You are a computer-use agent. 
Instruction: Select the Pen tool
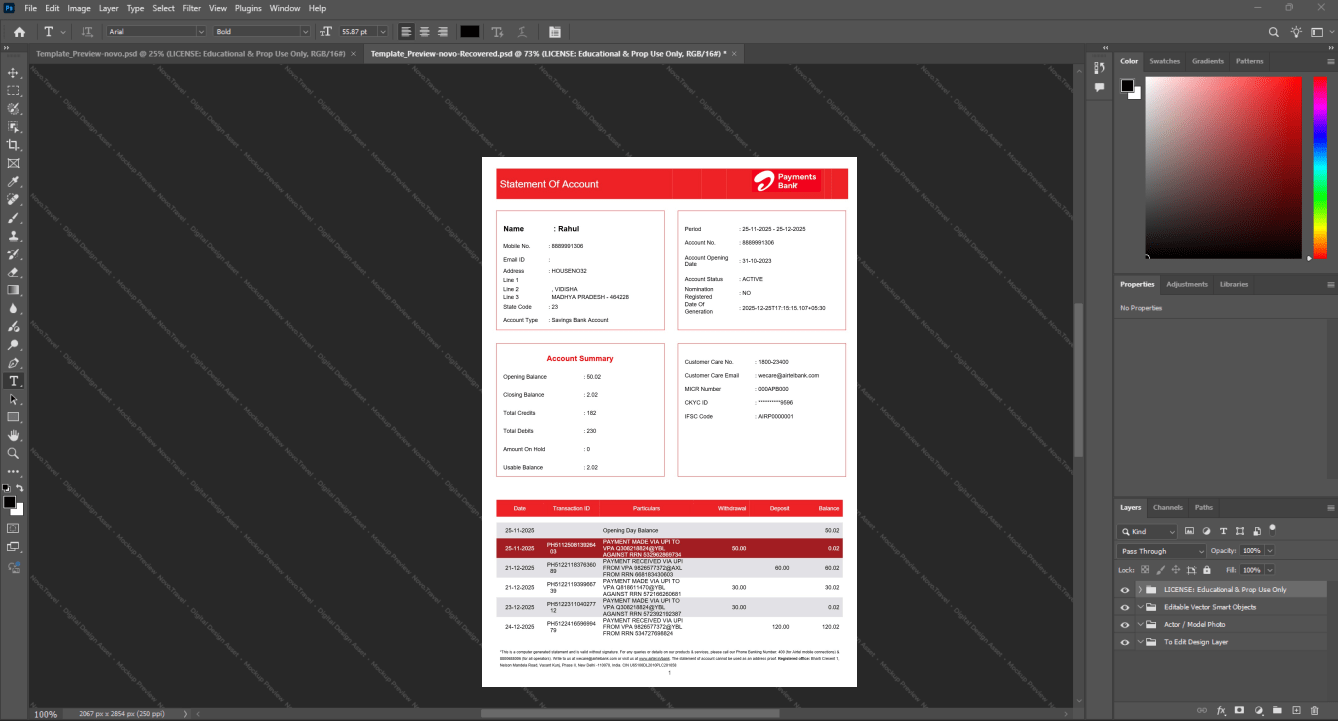[14, 363]
